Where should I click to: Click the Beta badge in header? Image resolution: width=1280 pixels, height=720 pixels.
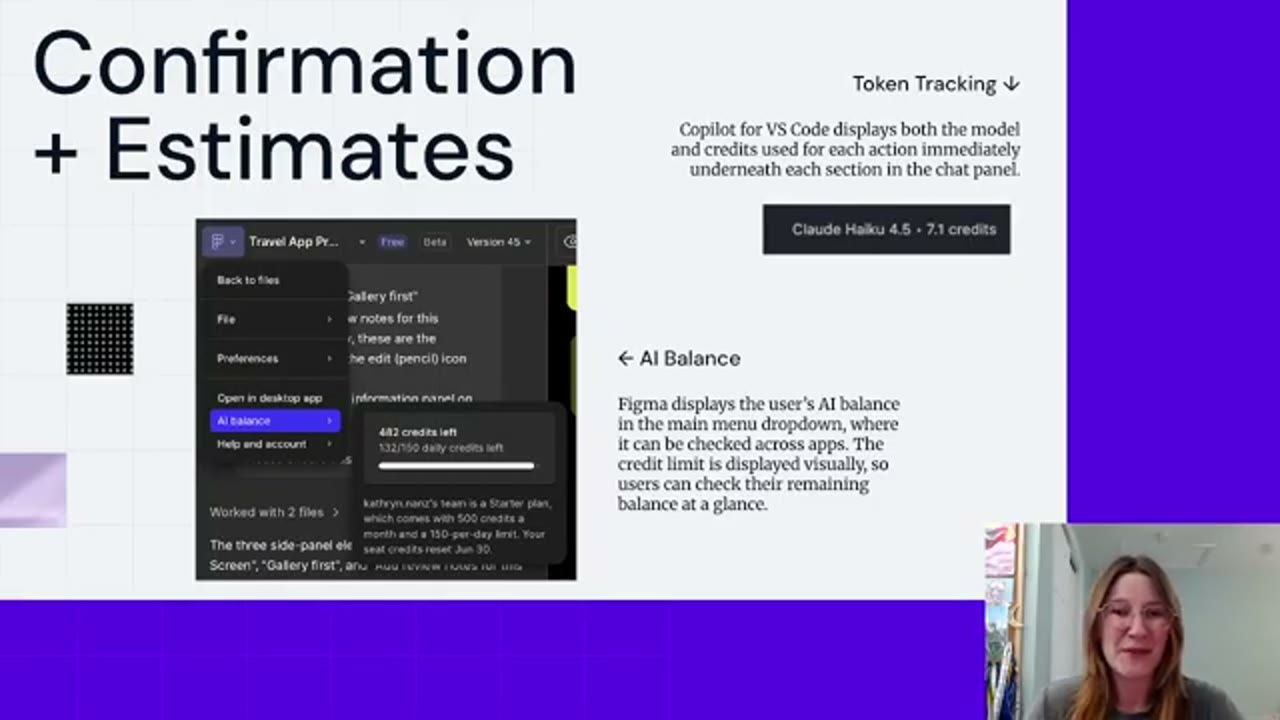click(x=434, y=242)
